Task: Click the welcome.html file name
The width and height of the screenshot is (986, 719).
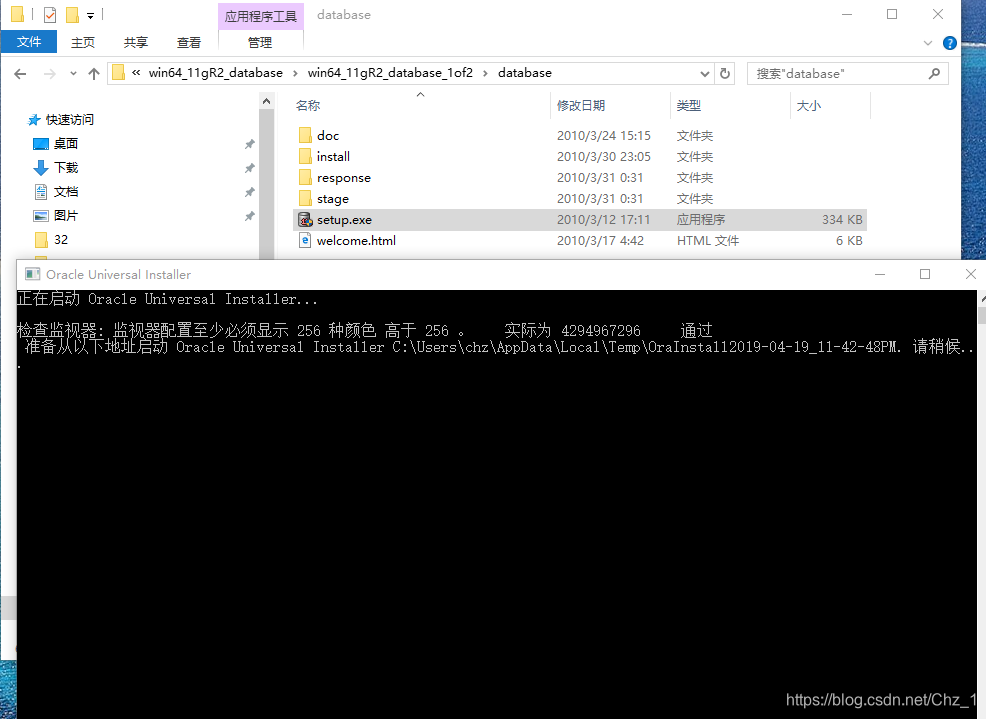Action: [357, 241]
